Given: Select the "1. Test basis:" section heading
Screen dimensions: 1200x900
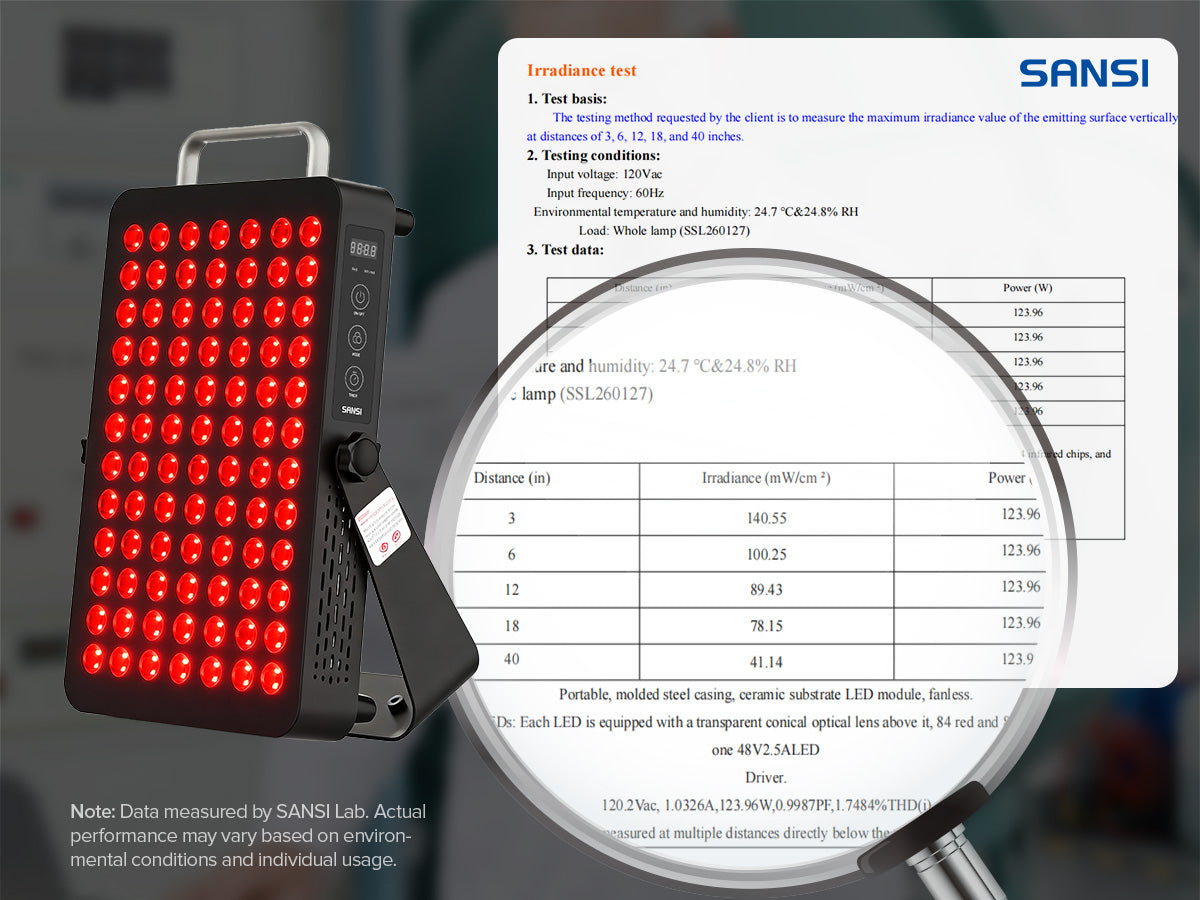Looking at the screenshot, I should tap(566, 99).
